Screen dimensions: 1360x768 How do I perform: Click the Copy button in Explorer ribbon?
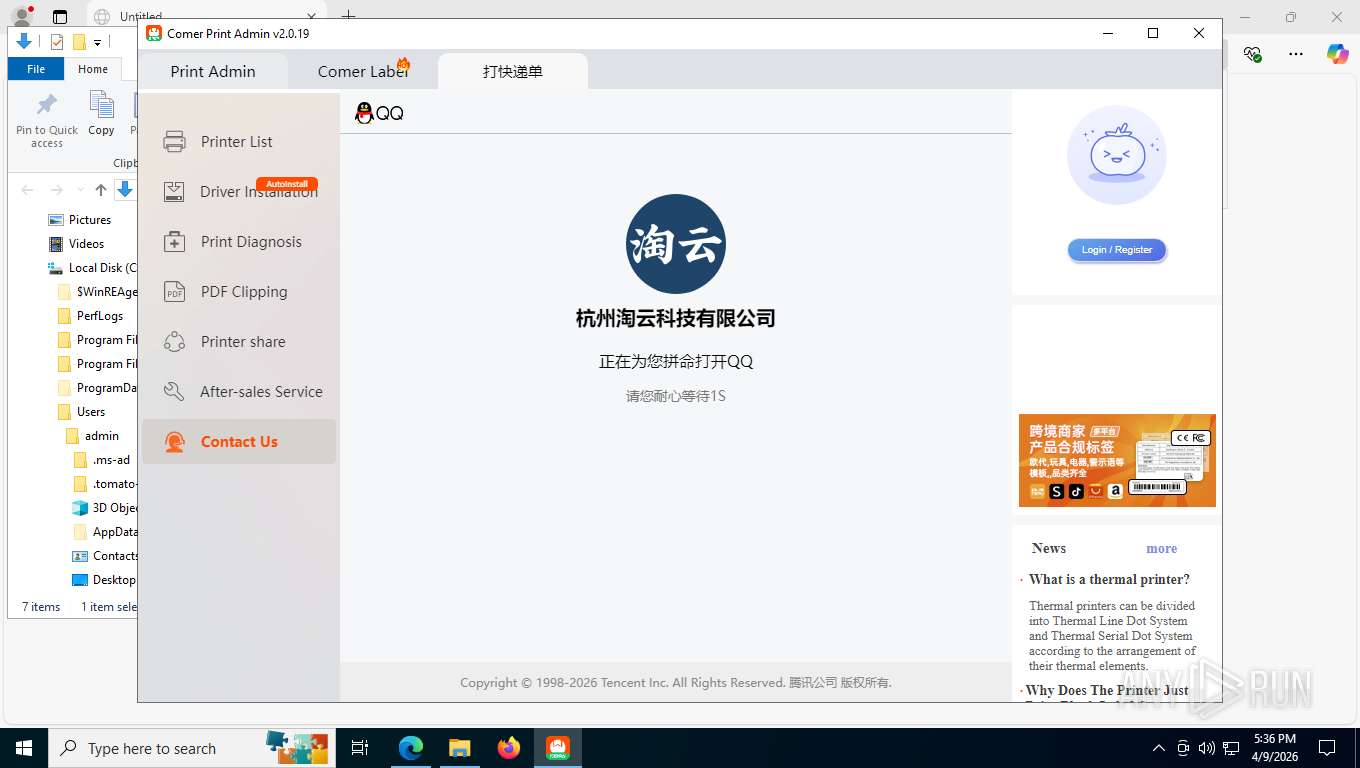[101, 113]
